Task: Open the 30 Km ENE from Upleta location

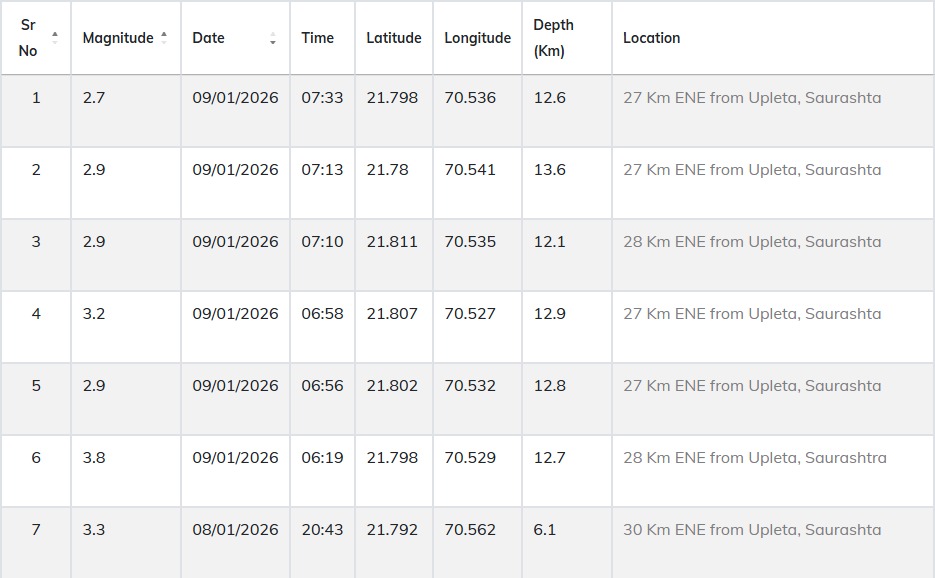Action: click(751, 530)
